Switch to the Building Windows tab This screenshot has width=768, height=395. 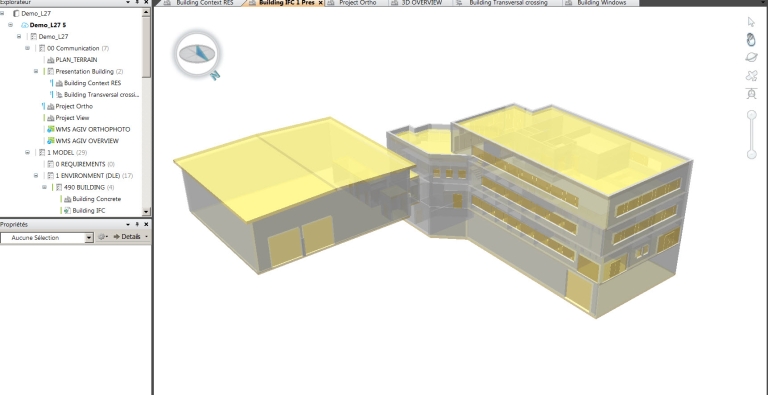point(600,3)
